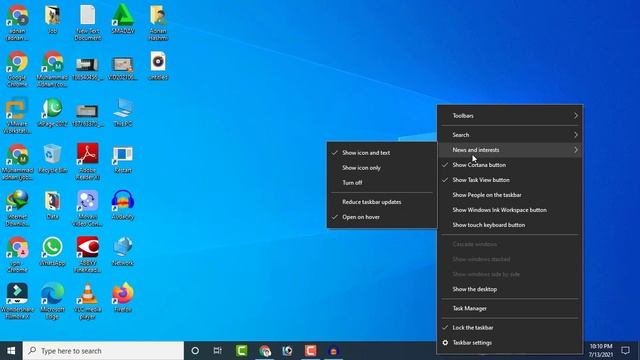Expand News and interests submenu
This screenshot has height=360, width=640.
[510, 150]
